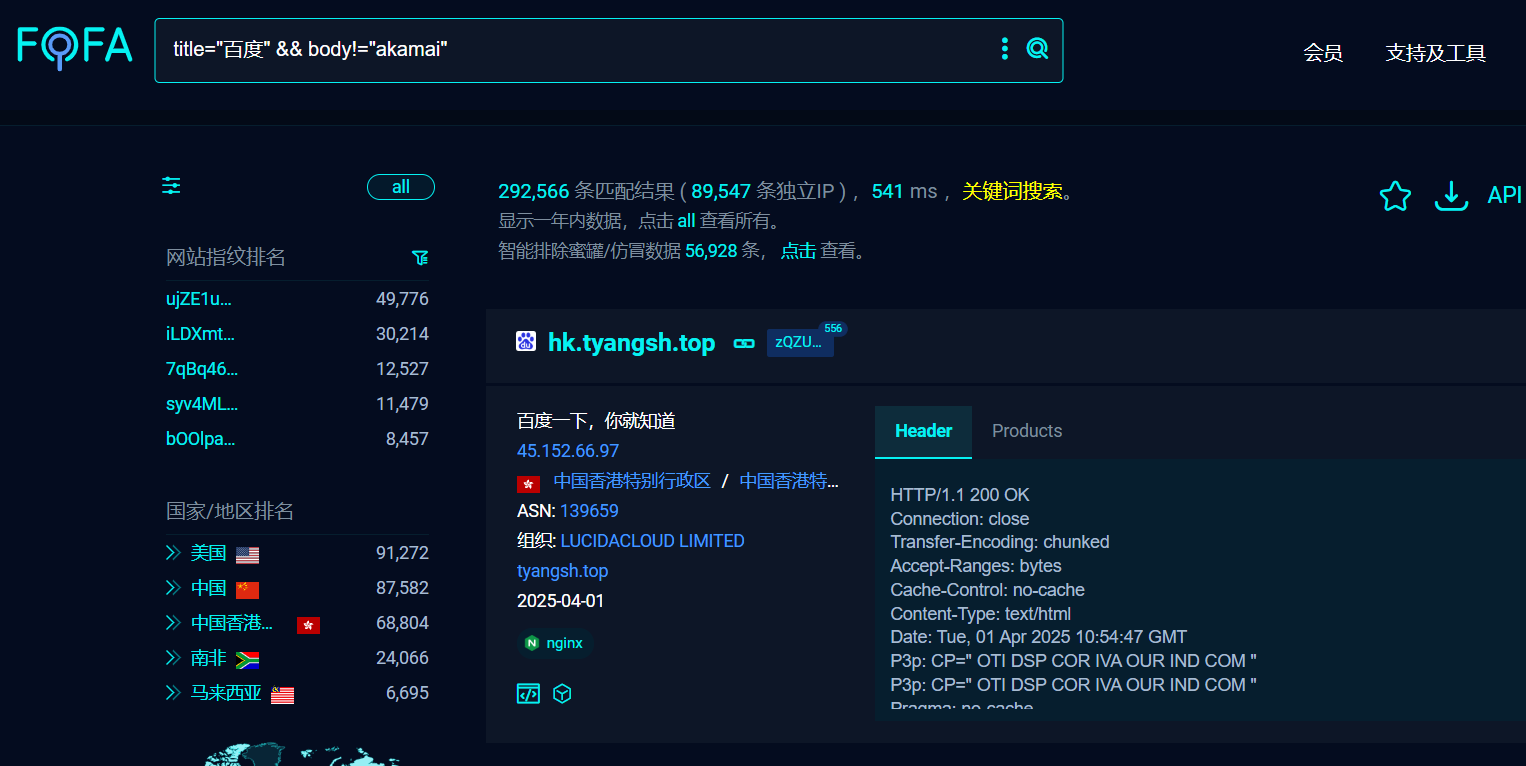Switch to the Products tab
This screenshot has width=1526, height=766.
pyautogui.click(x=1027, y=431)
